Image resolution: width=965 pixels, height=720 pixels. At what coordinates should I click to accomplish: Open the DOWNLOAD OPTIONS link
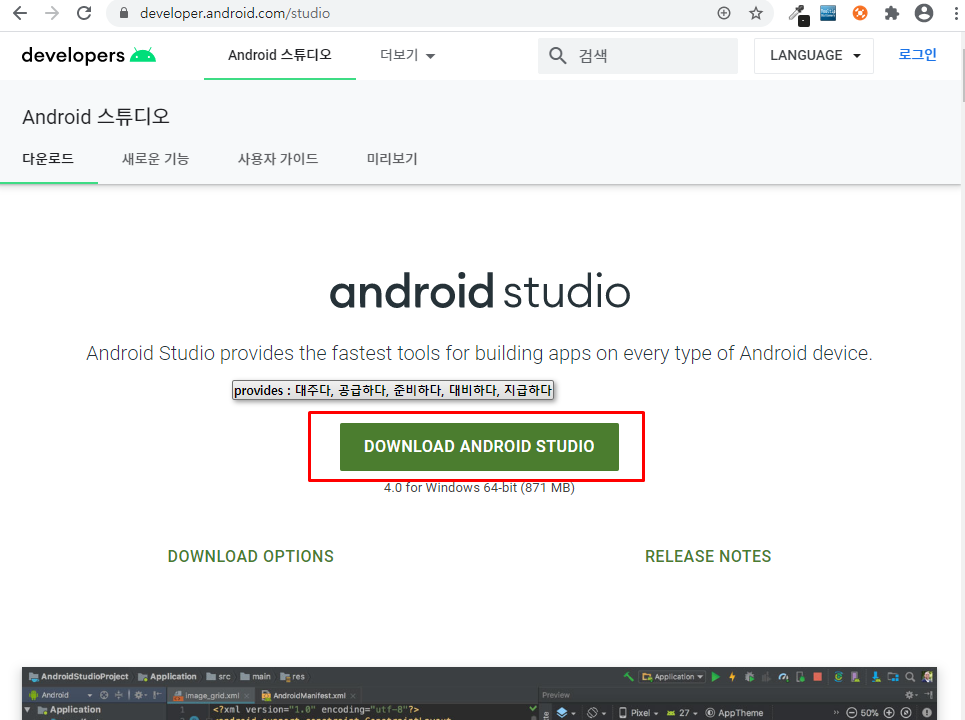(x=250, y=556)
